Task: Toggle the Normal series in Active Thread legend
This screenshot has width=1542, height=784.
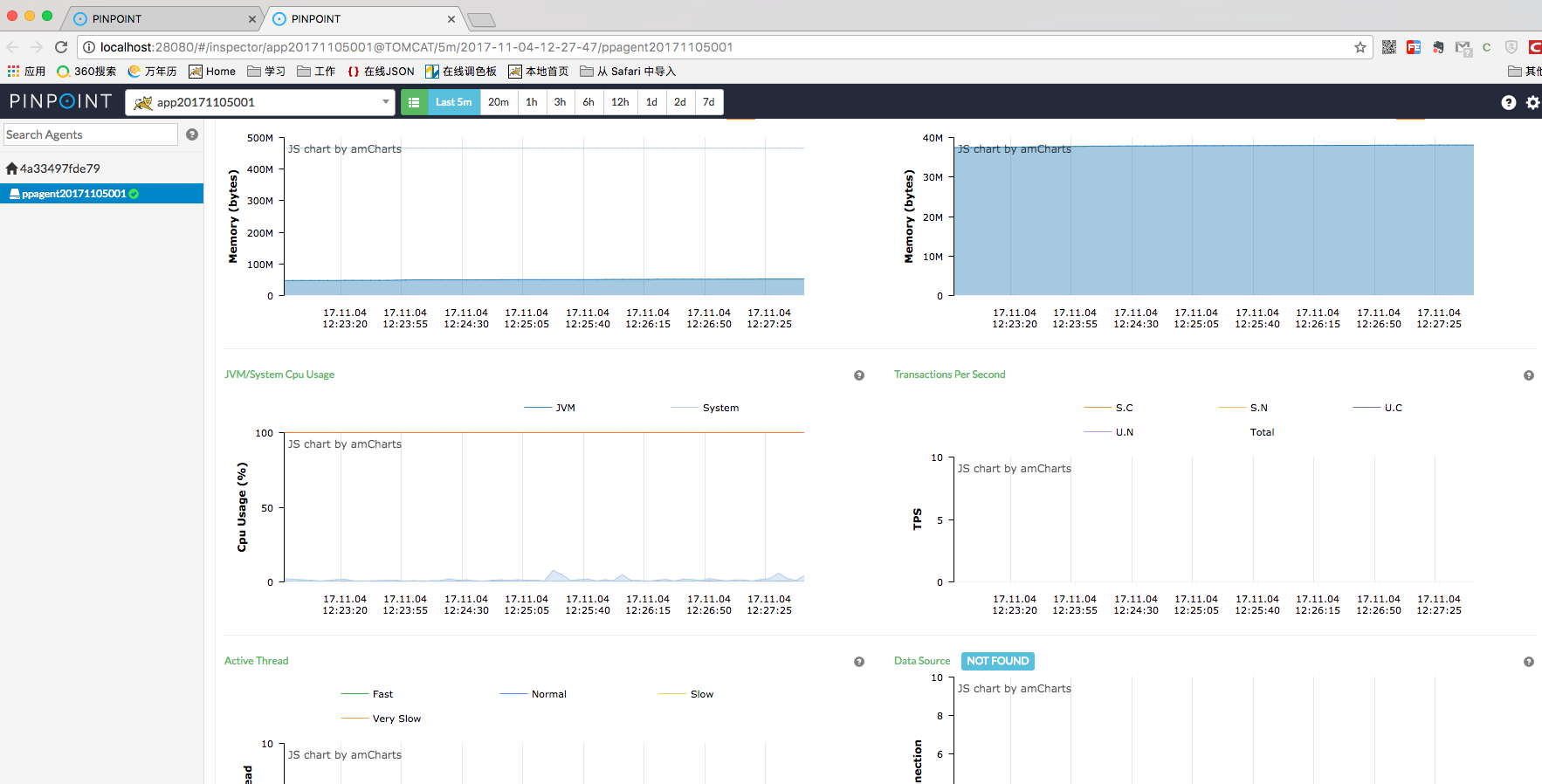Action: click(x=534, y=694)
